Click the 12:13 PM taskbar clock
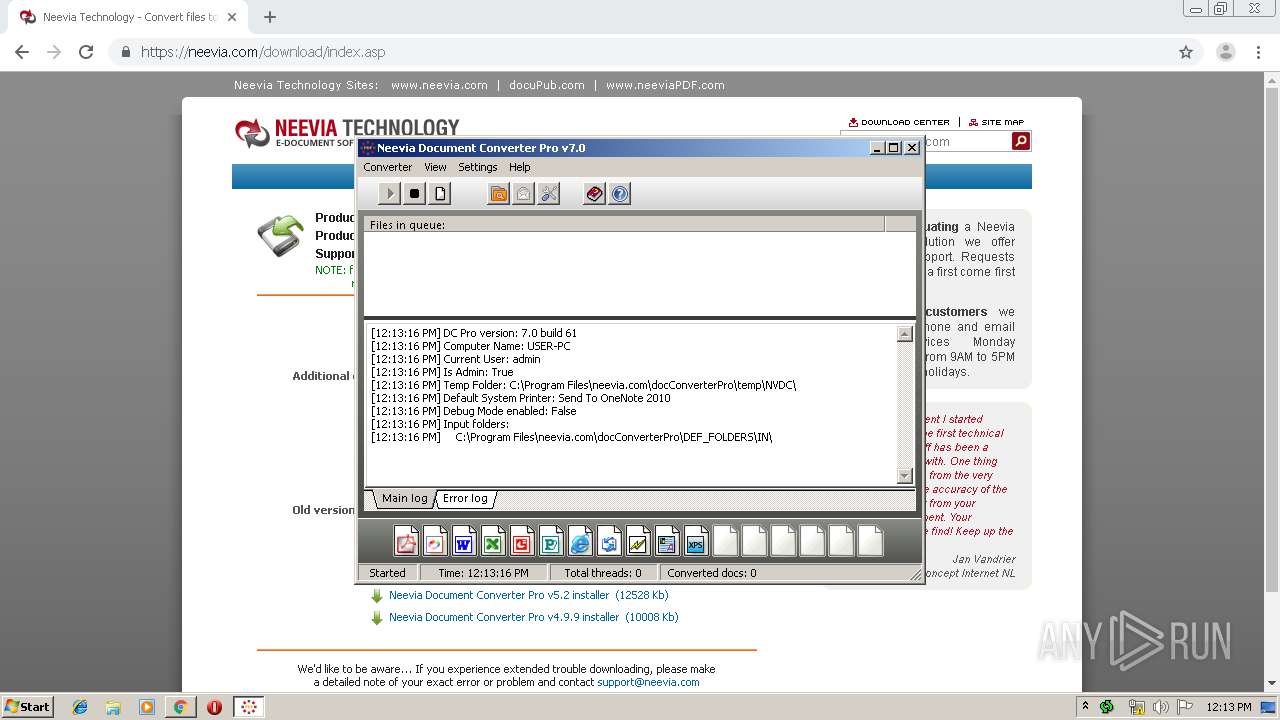1280x720 pixels. 1229,707
